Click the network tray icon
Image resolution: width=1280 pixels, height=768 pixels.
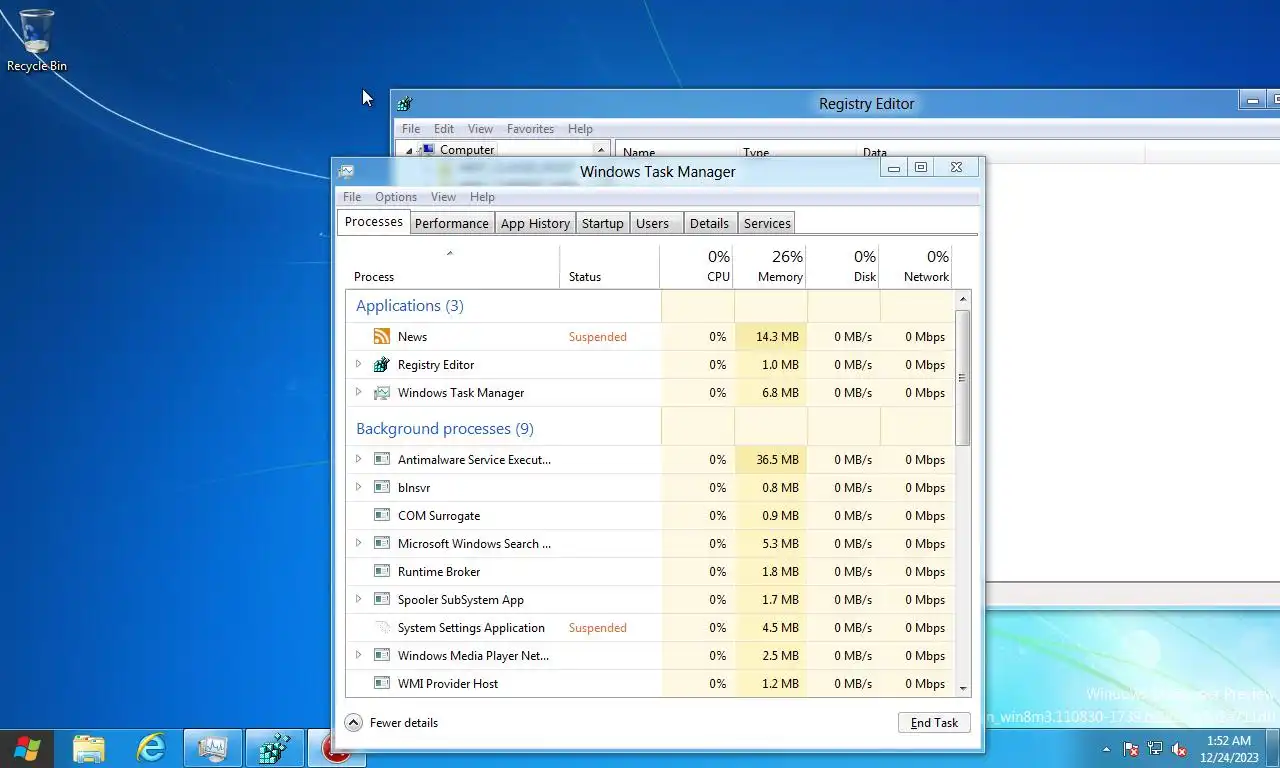pyautogui.click(x=1155, y=749)
